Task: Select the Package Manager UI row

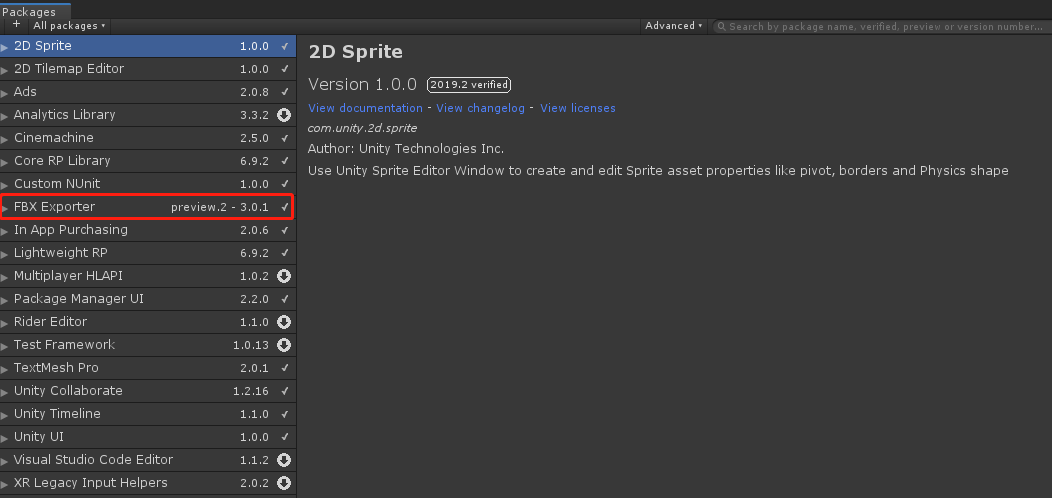Action: pyautogui.click(x=148, y=299)
